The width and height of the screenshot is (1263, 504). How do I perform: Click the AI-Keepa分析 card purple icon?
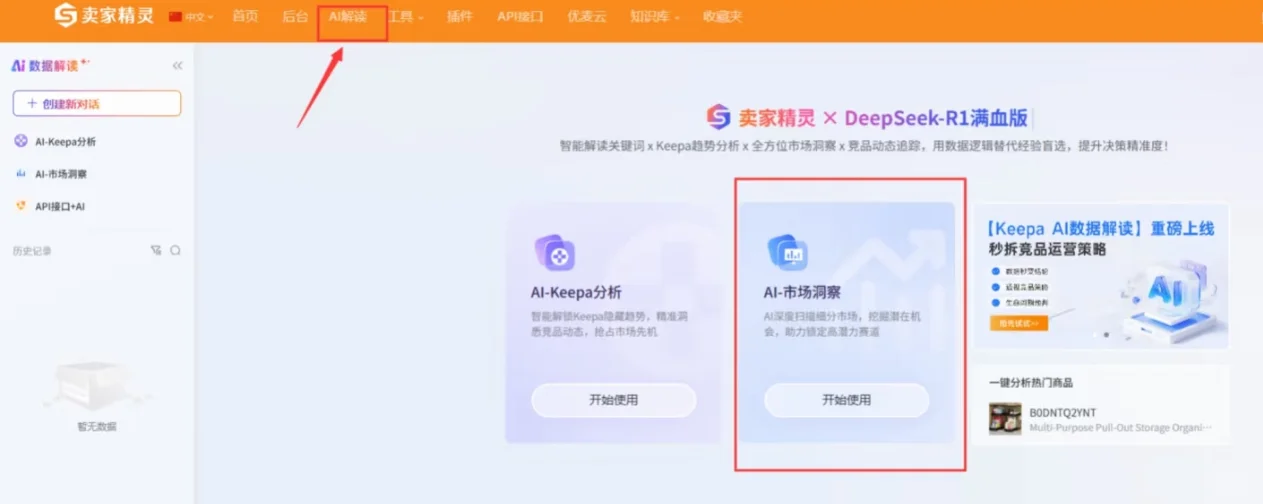tap(554, 254)
